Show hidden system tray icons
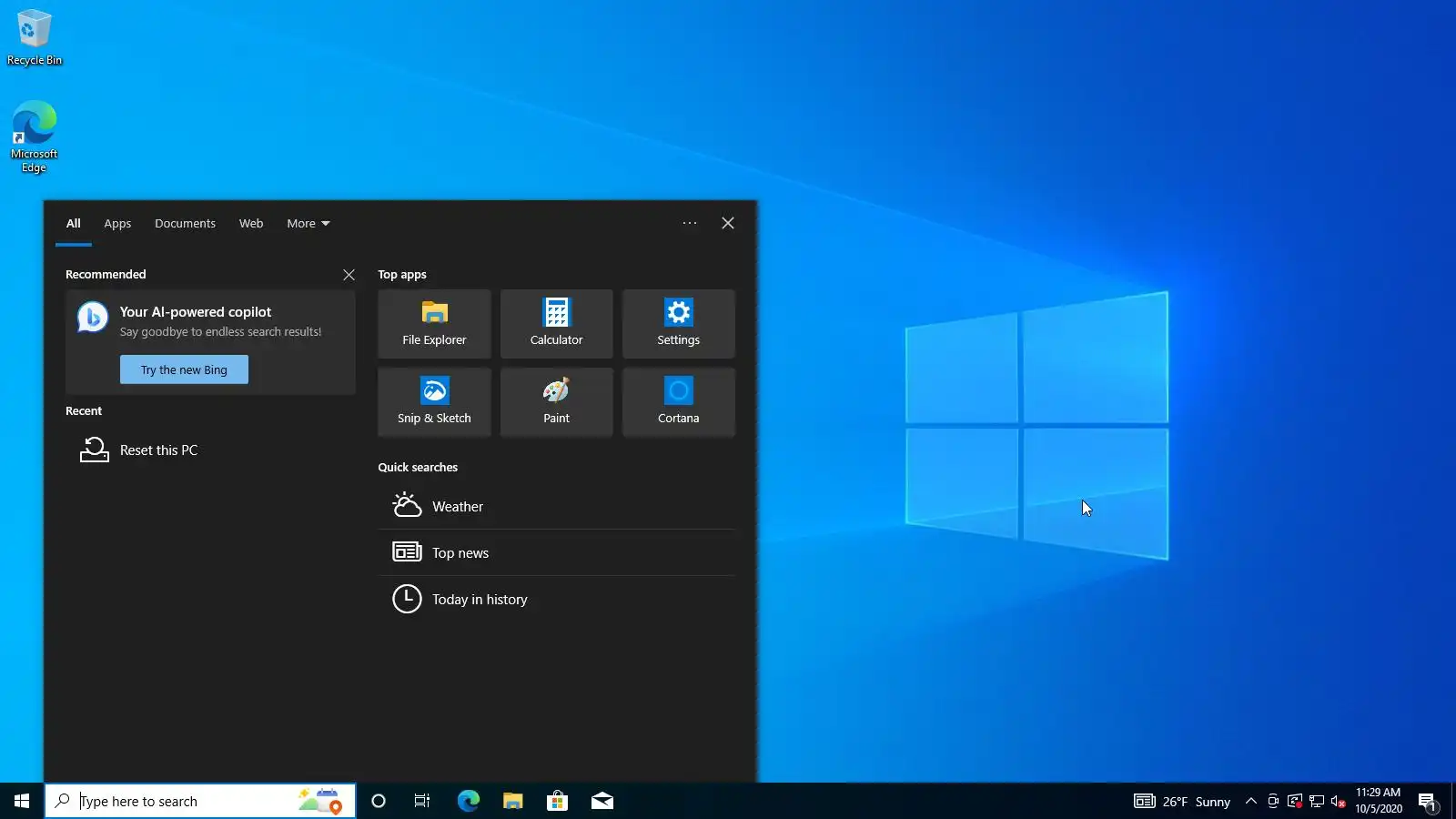The height and width of the screenshot is (819, 1456). pyautogui.click(x=1250, y=801)
